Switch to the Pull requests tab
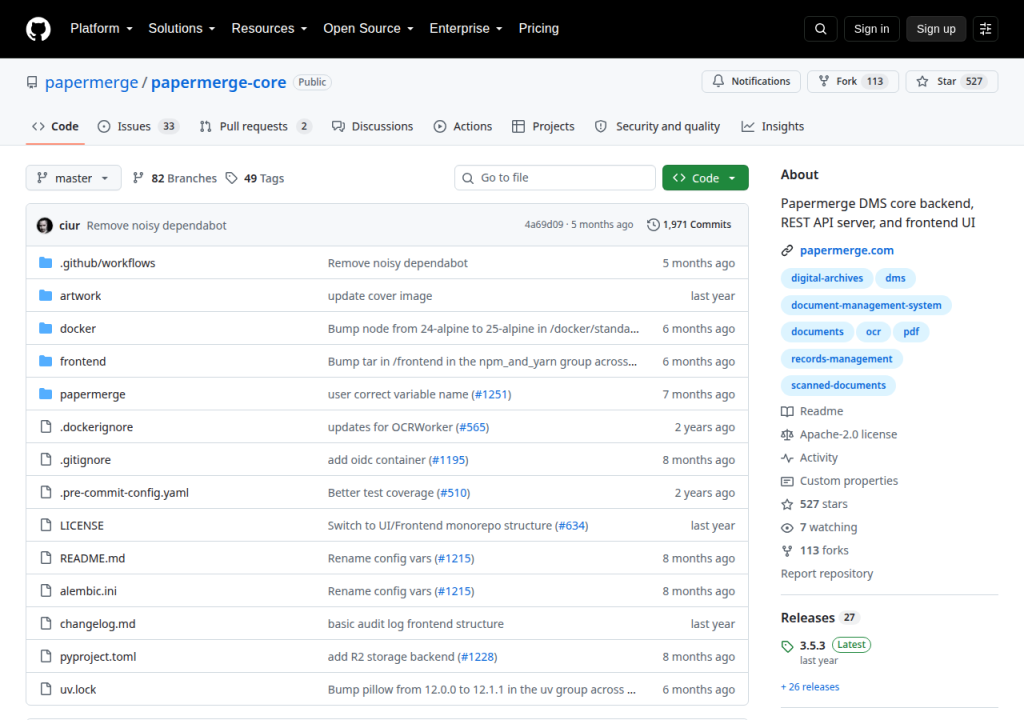 coord(255,126)
